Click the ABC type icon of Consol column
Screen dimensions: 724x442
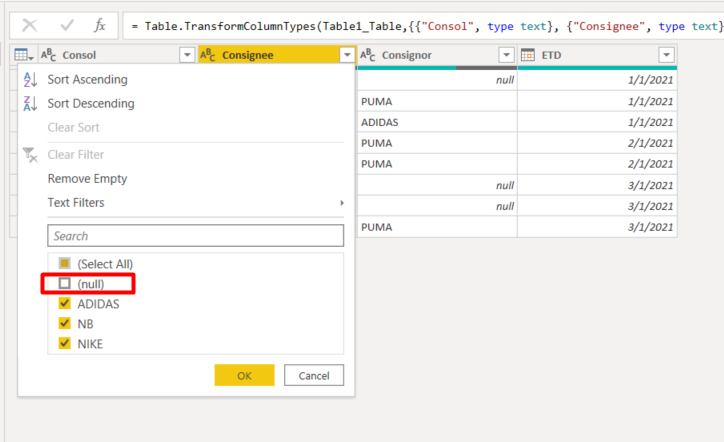(x=48, y=55)
